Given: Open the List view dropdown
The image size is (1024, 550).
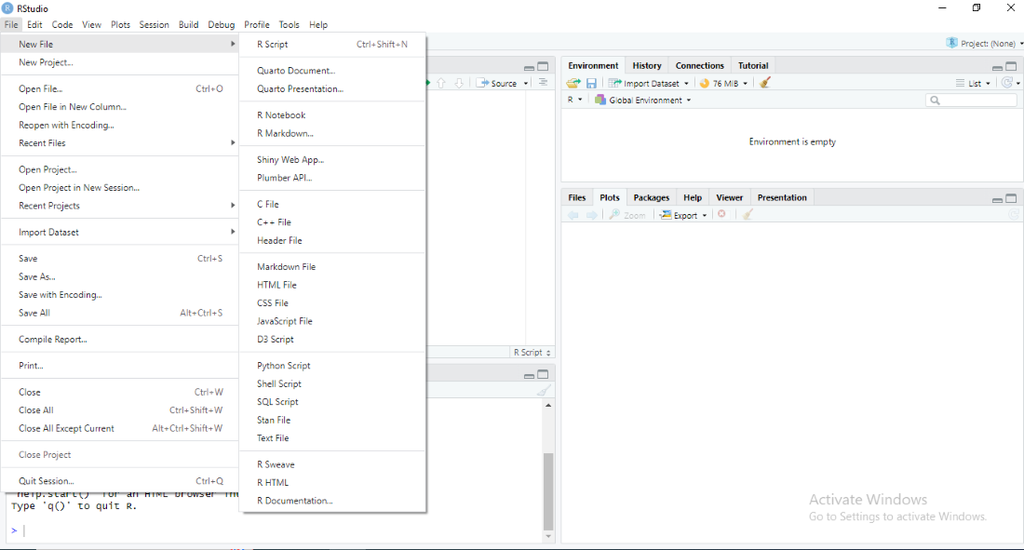Looking at the screenshot, I should coord(973,83).
